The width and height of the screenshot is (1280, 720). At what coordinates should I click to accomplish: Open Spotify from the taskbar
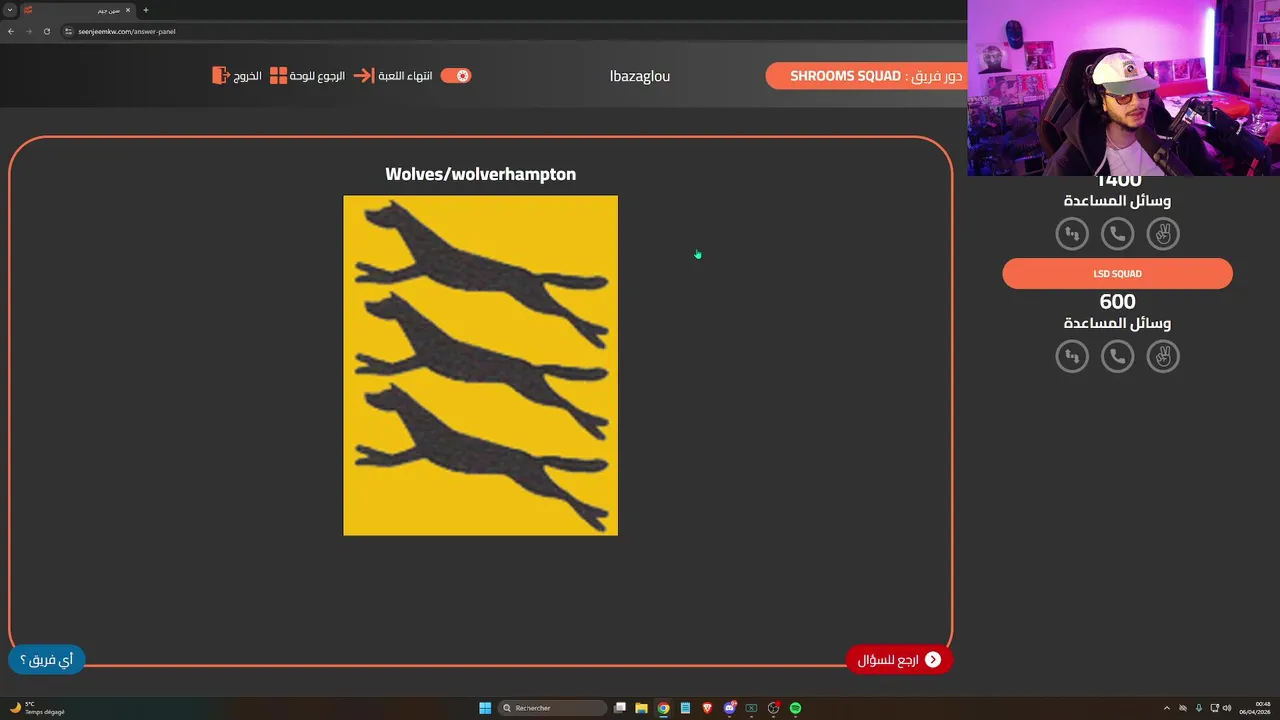click(x=795, y=708)
